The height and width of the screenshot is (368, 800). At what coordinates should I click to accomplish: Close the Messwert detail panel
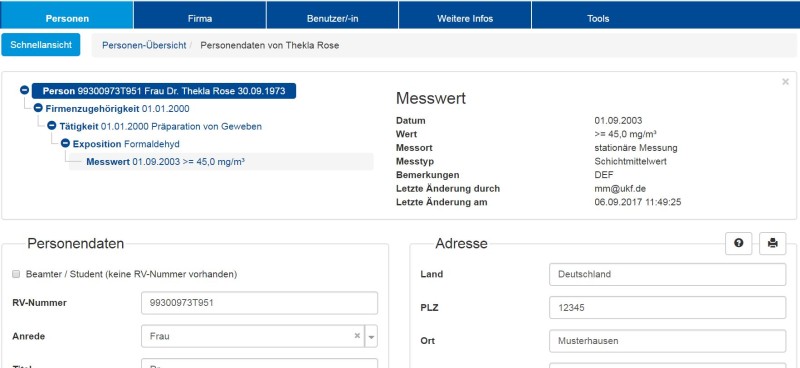tap(785, 82)
